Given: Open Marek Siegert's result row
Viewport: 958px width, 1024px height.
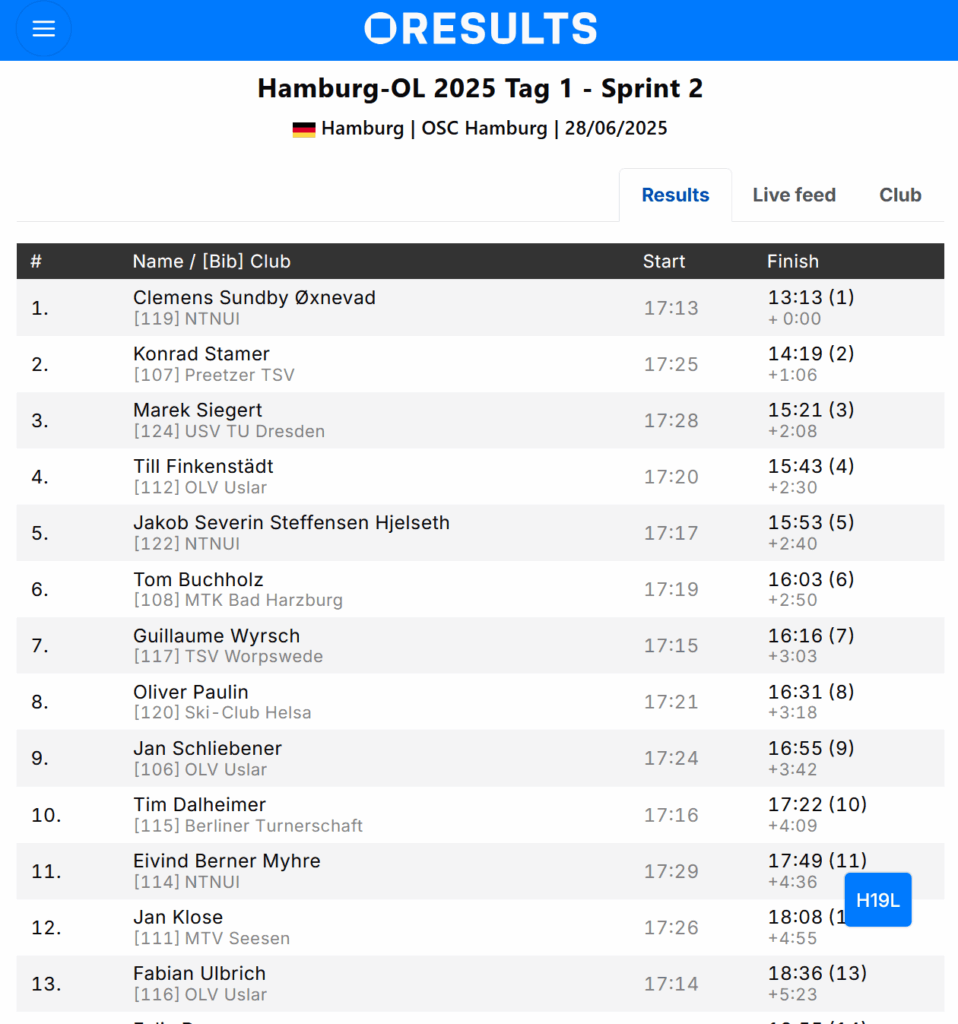Looking at the screenshot, I should tap(480, 420).
